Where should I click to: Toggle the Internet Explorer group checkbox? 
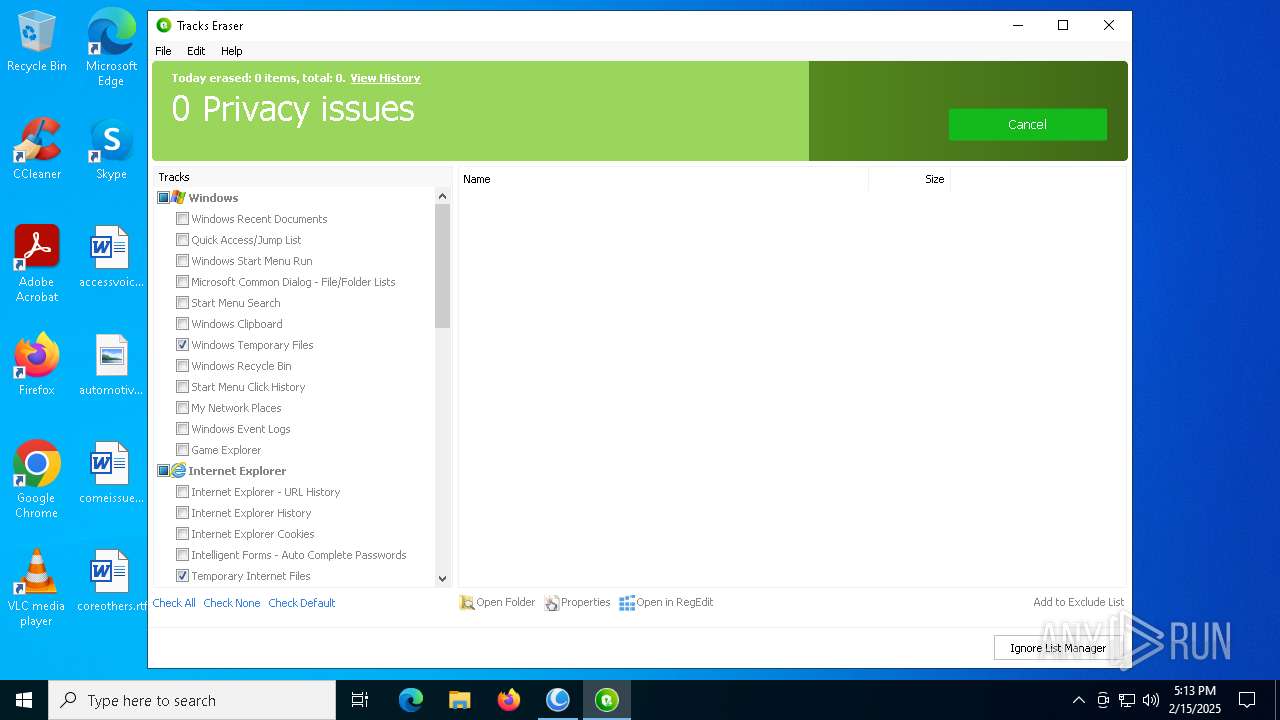(x=163, y=471)
